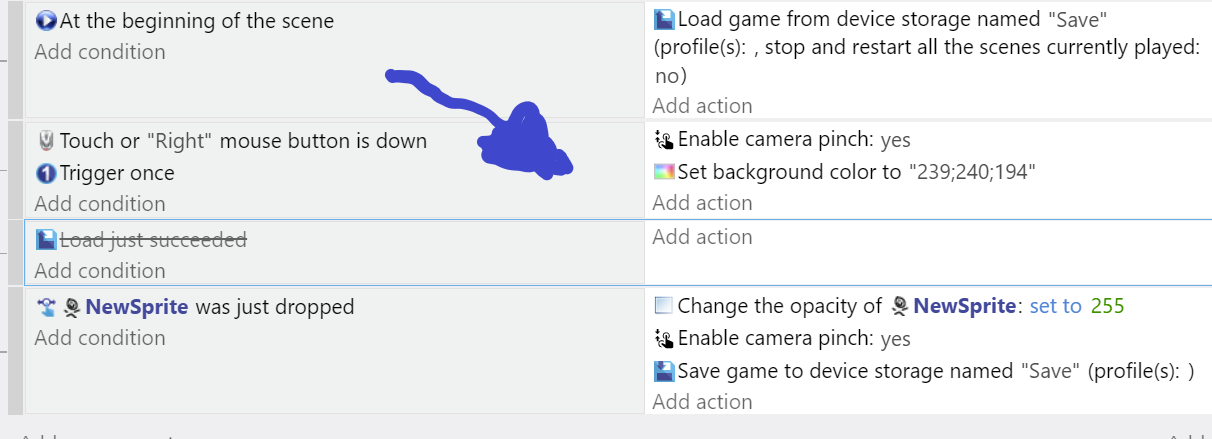Add an action below the Save game action
The height and width of the screenshot is (439, 1212).
(x=702, y=402)
